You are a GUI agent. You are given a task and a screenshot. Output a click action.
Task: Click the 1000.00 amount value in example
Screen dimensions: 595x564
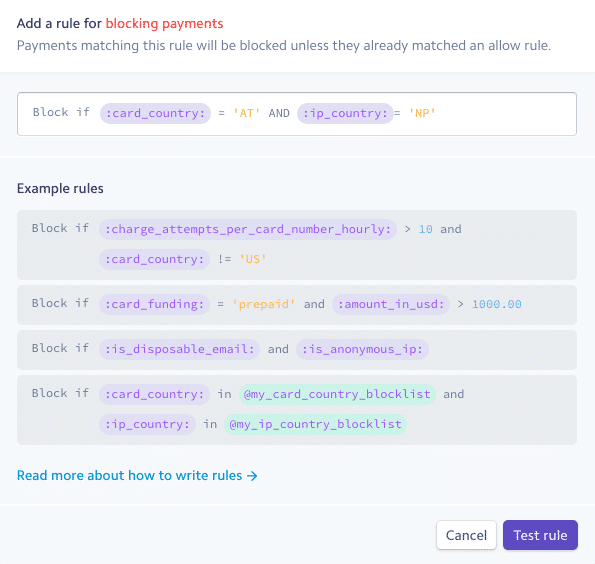[x=496, y=304]
